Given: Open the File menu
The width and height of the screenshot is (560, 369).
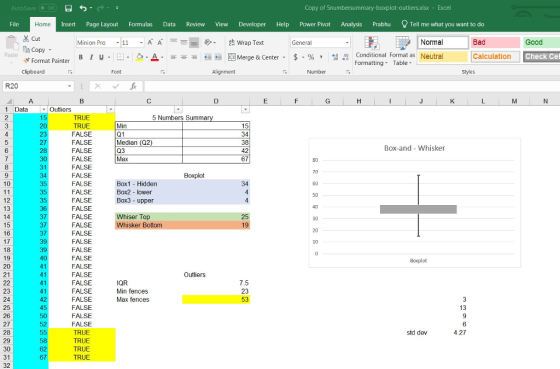Looking at the screenshot, I should pos(14,24).
